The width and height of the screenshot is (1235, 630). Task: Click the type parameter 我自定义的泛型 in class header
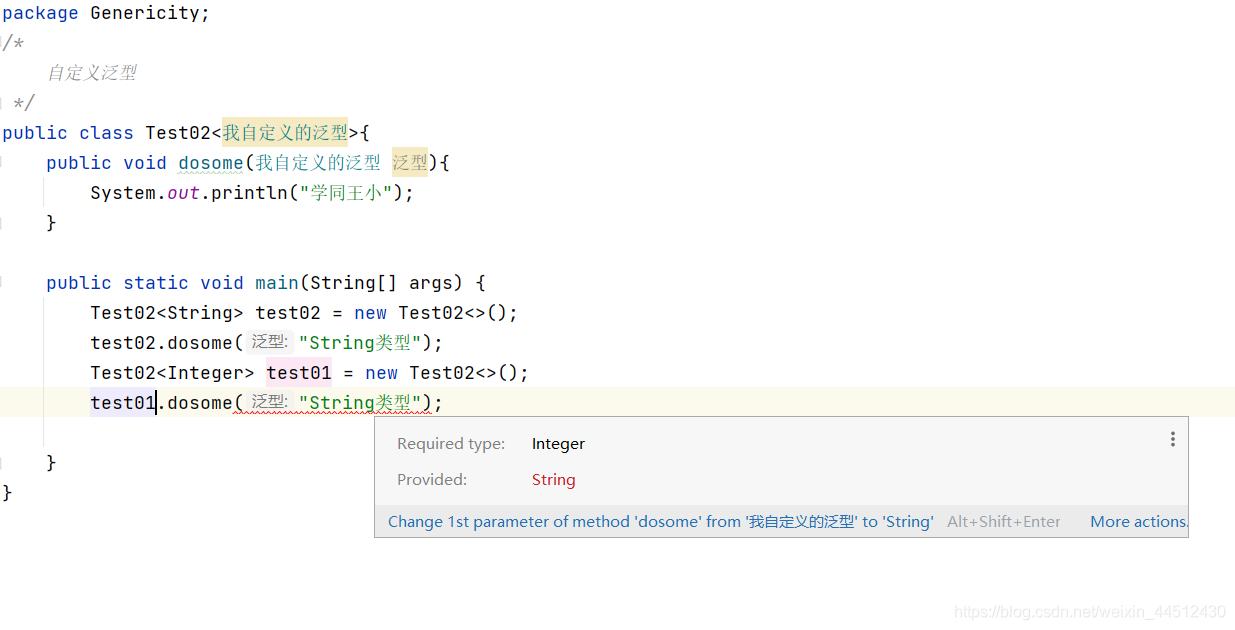285,133
